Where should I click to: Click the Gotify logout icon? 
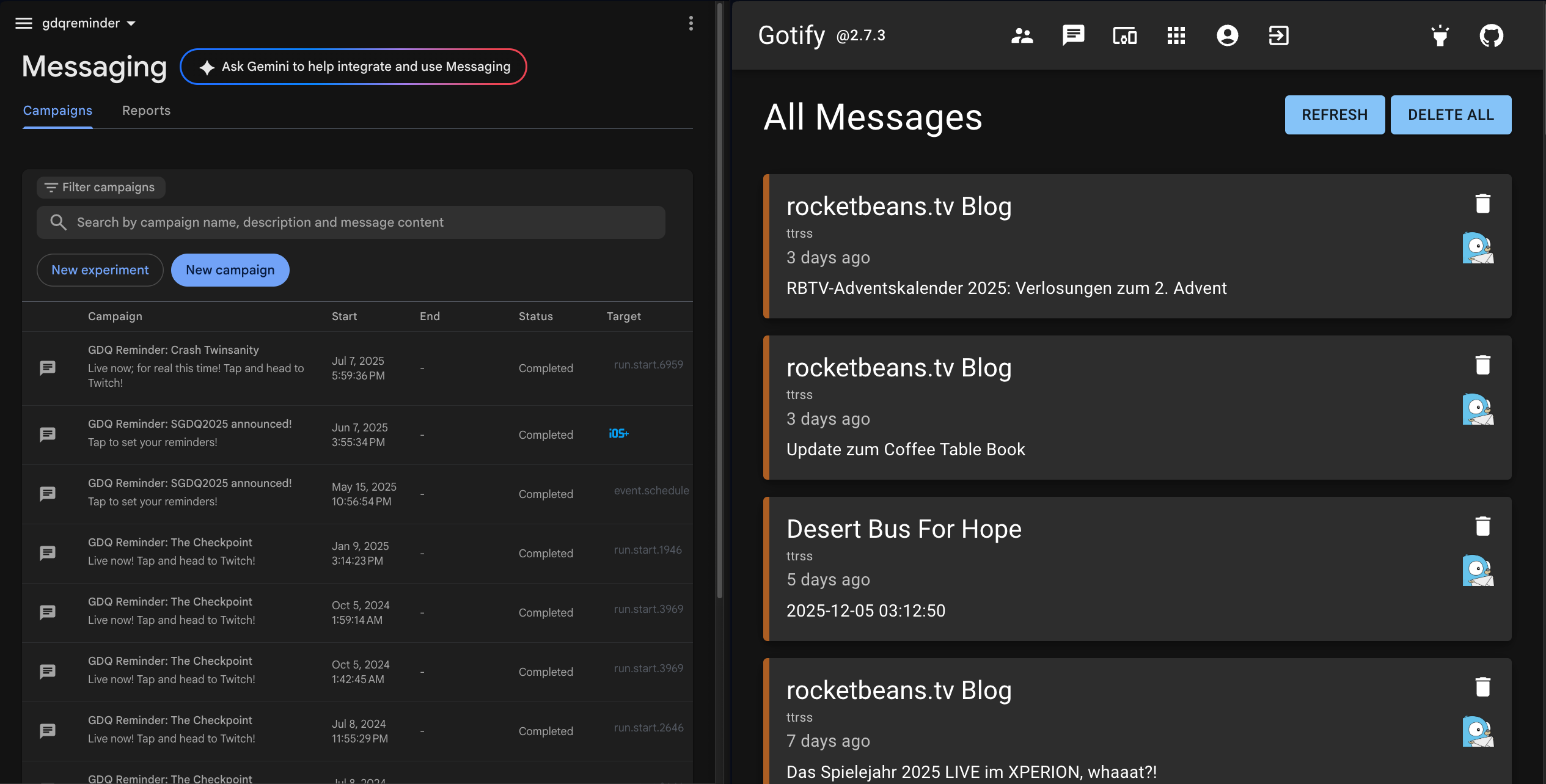1278,35
